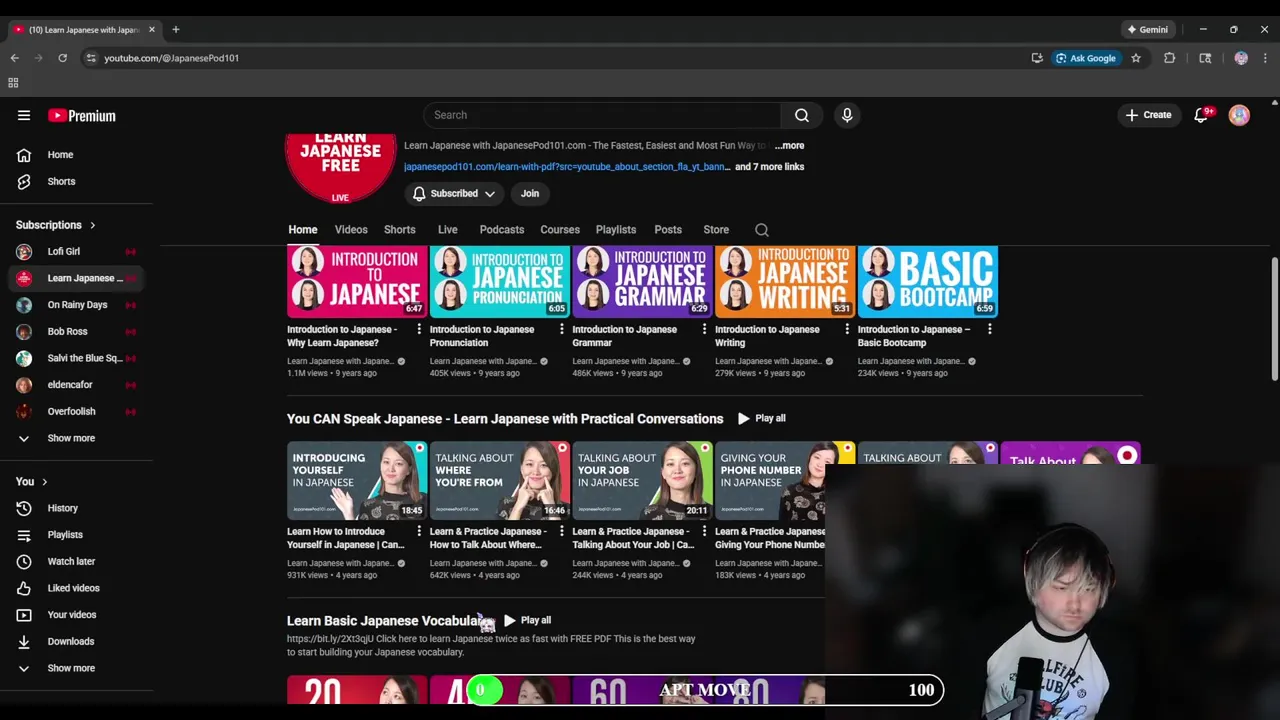Open Downloads in the sidebar
This screenshot has width=1280, height=720.
[76, 641]
